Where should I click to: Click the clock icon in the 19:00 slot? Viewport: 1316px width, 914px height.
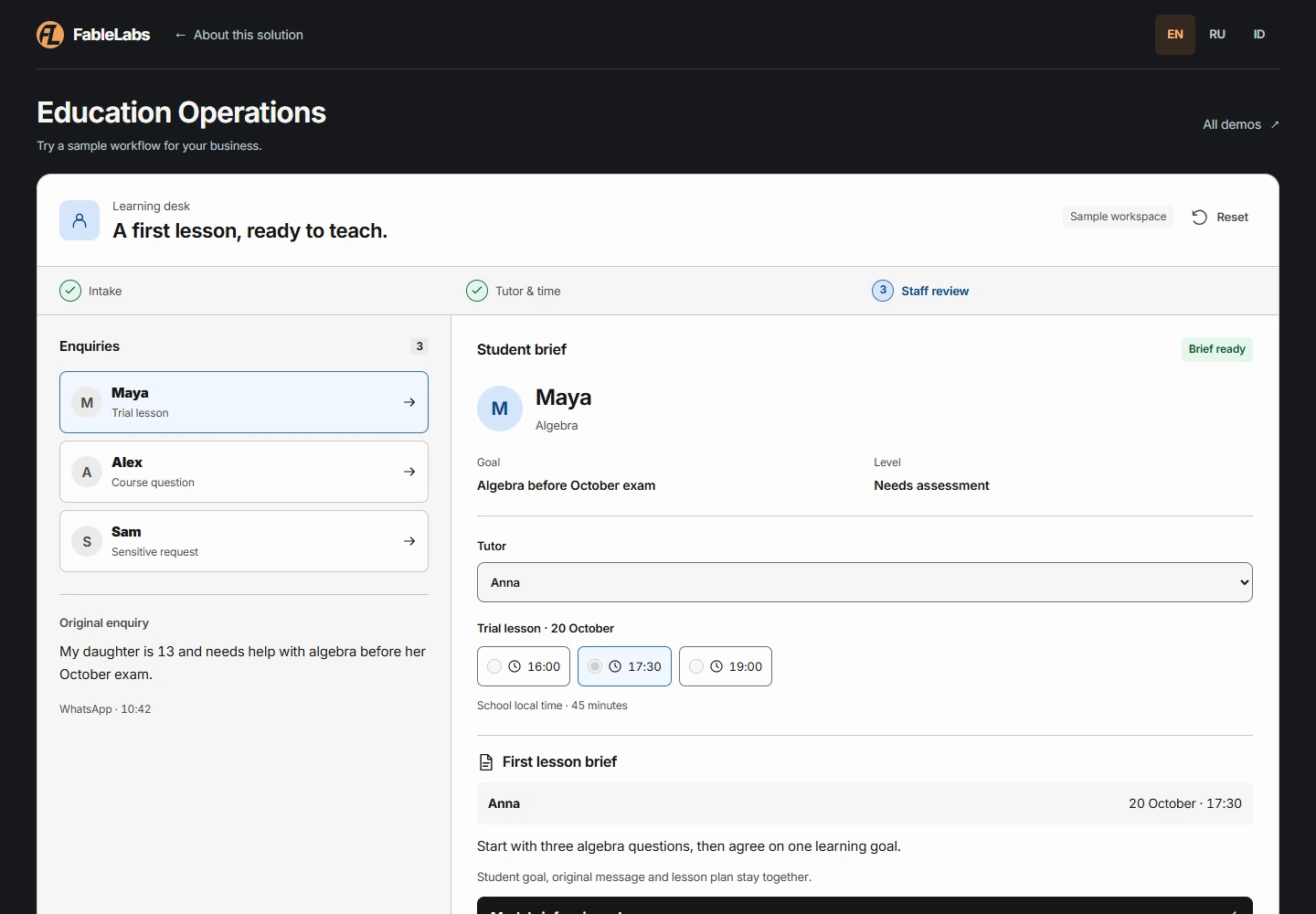point(716,666)
